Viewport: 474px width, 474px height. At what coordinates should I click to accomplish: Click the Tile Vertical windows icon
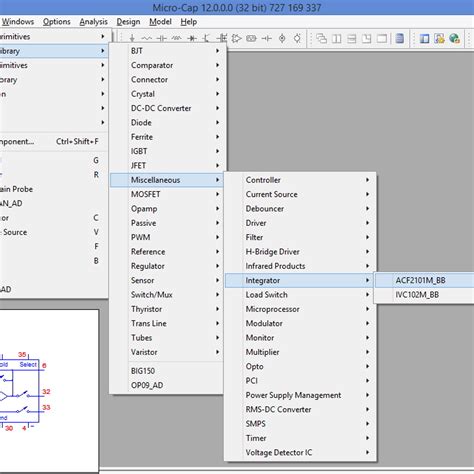337,39
